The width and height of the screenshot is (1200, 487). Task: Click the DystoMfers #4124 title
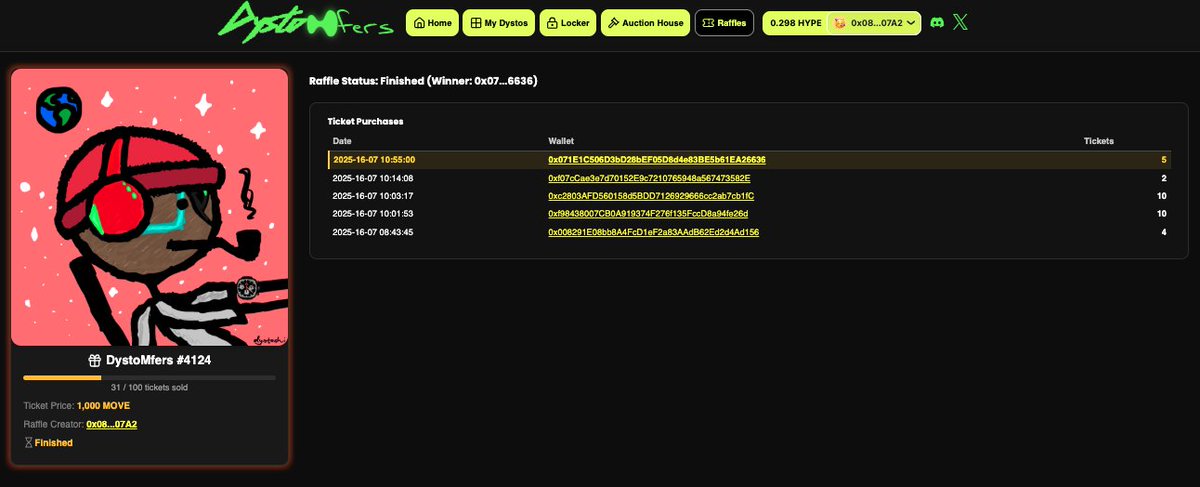pos(158,360)
